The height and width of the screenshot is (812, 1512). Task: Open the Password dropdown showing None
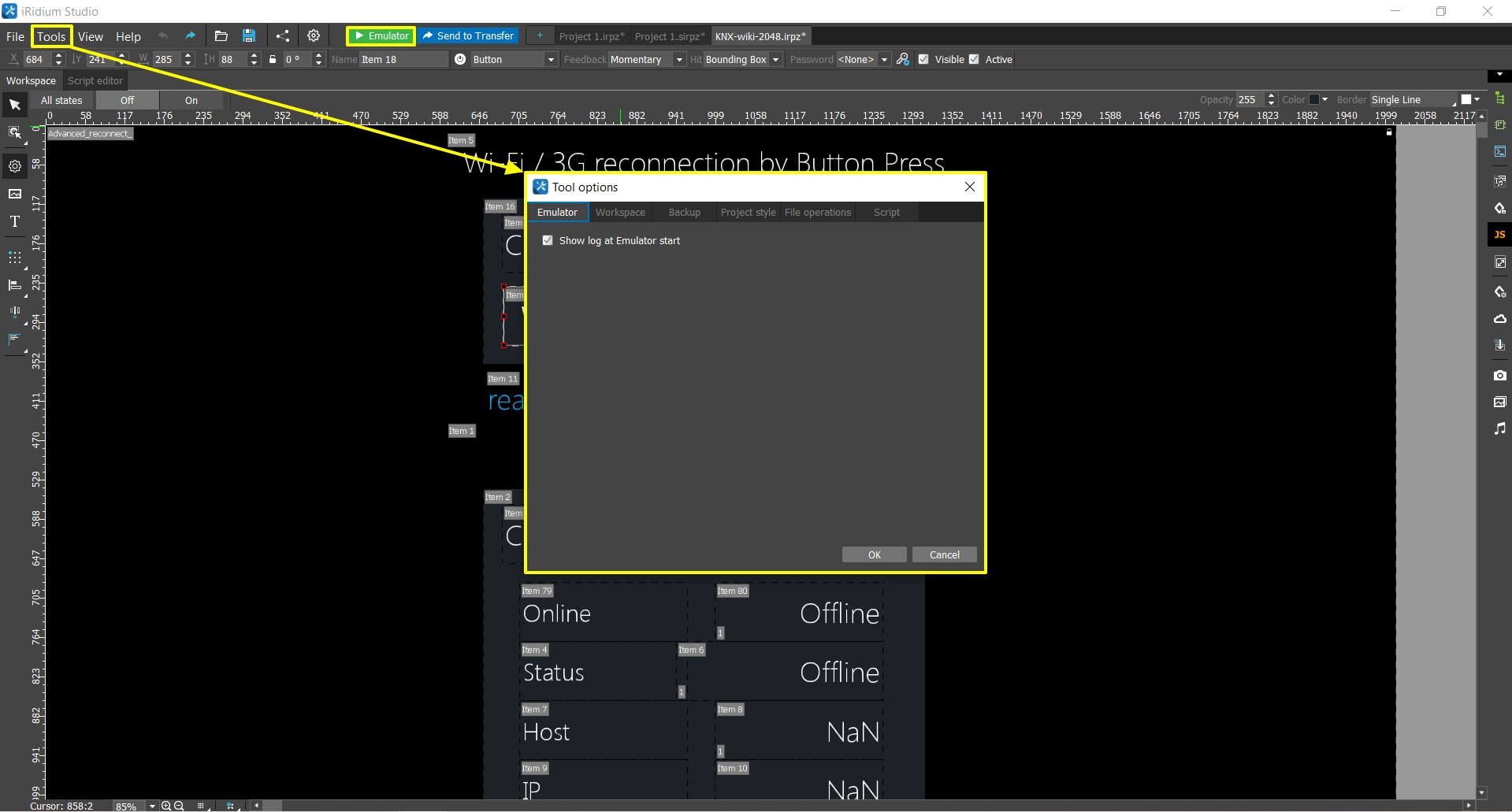[x=882, y=59]
